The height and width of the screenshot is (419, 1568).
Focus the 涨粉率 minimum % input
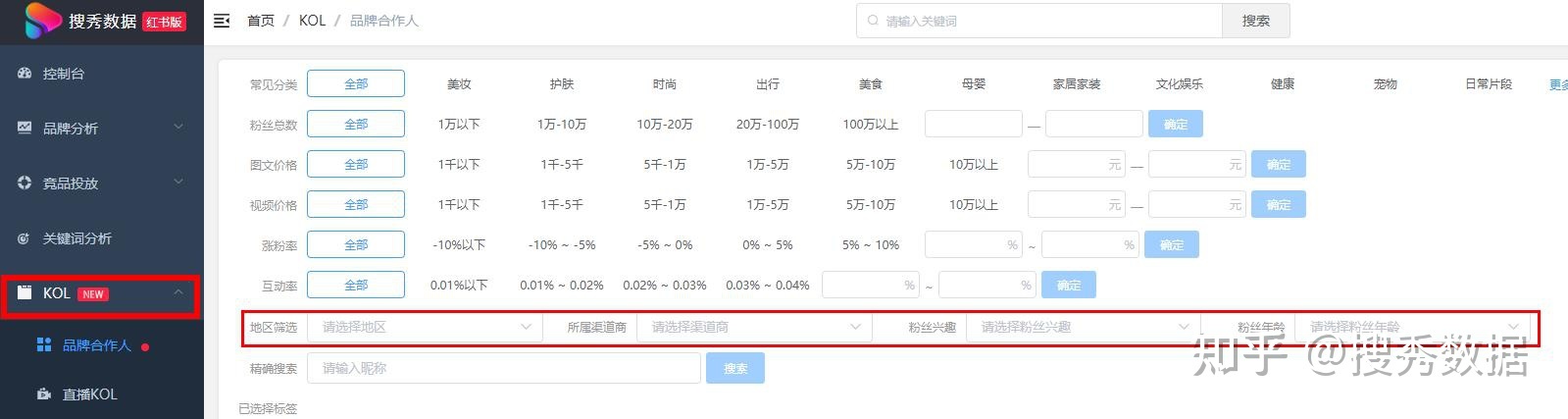tap(974, 244)
